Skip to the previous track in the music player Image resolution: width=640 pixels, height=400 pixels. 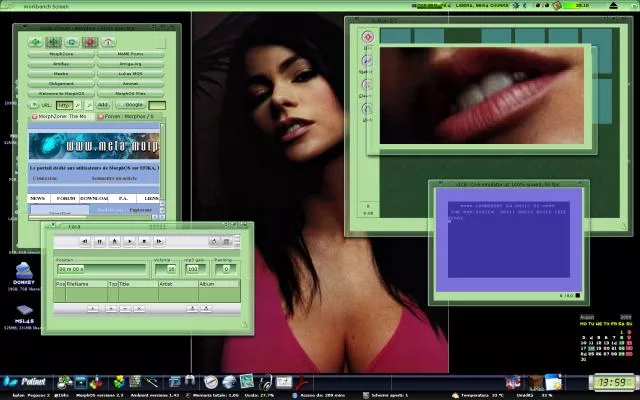(x=85, y=241)
